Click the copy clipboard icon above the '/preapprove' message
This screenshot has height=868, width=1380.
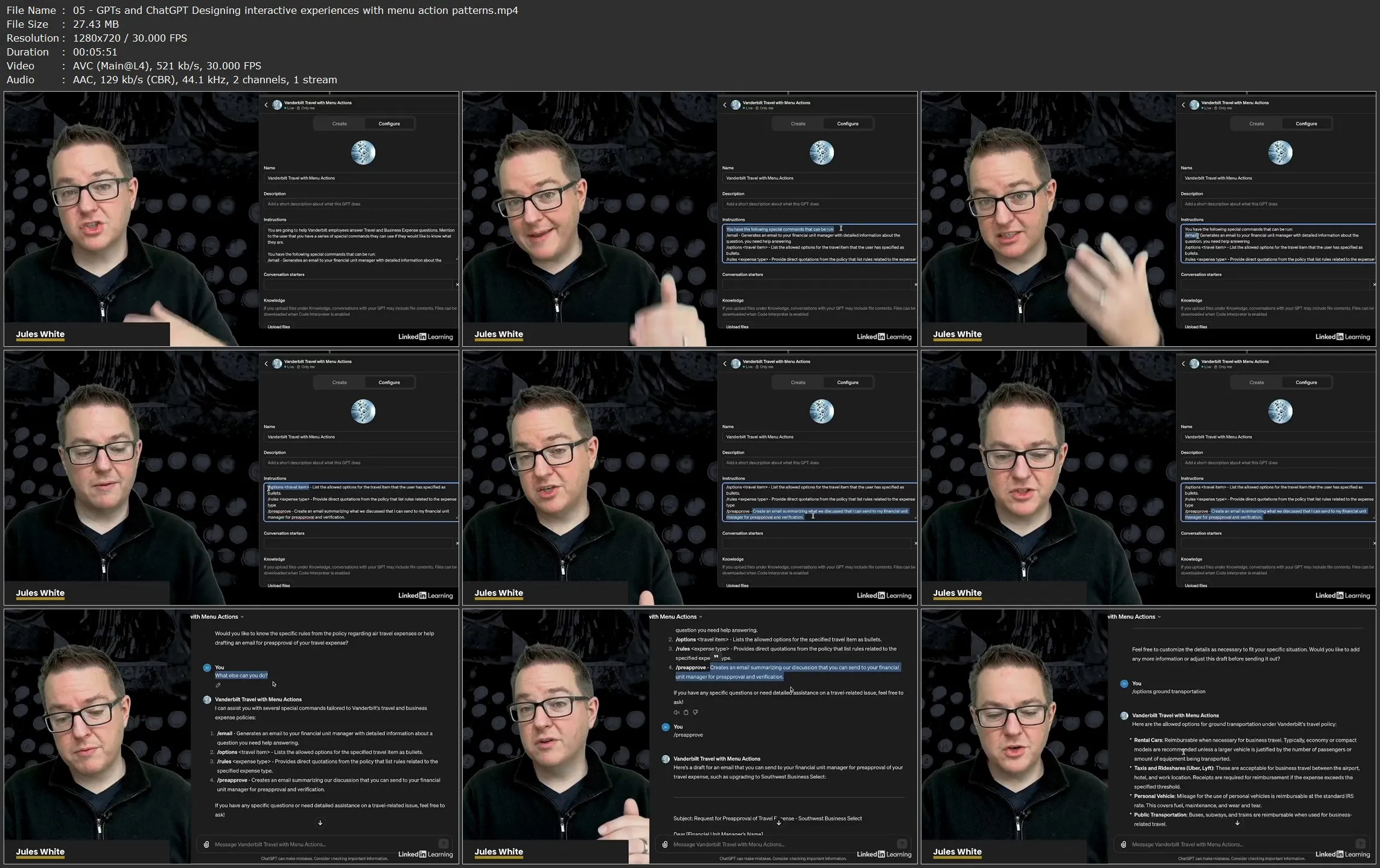(x=685, y=712)
